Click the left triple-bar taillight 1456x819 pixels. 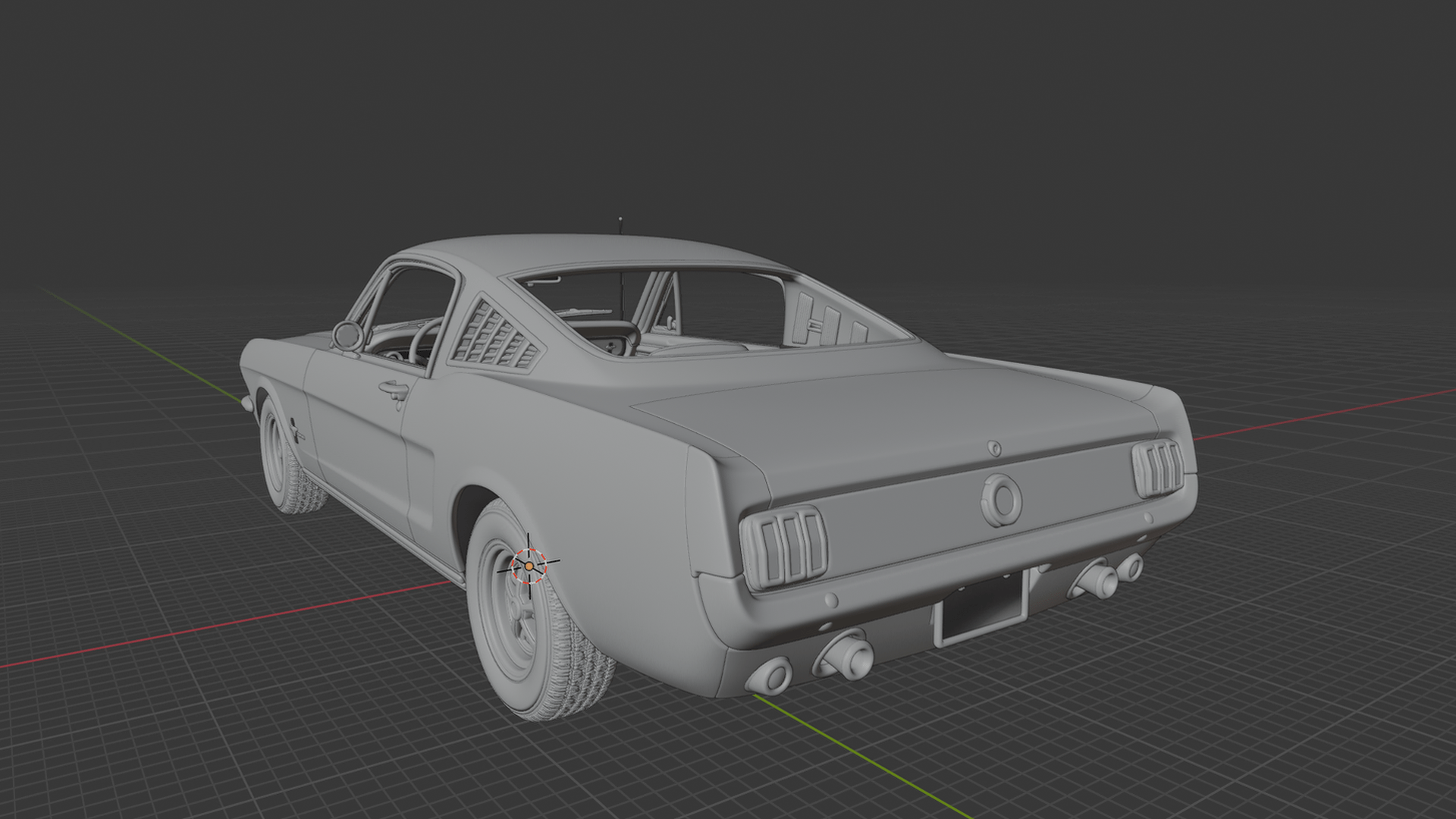click(784, 547)
